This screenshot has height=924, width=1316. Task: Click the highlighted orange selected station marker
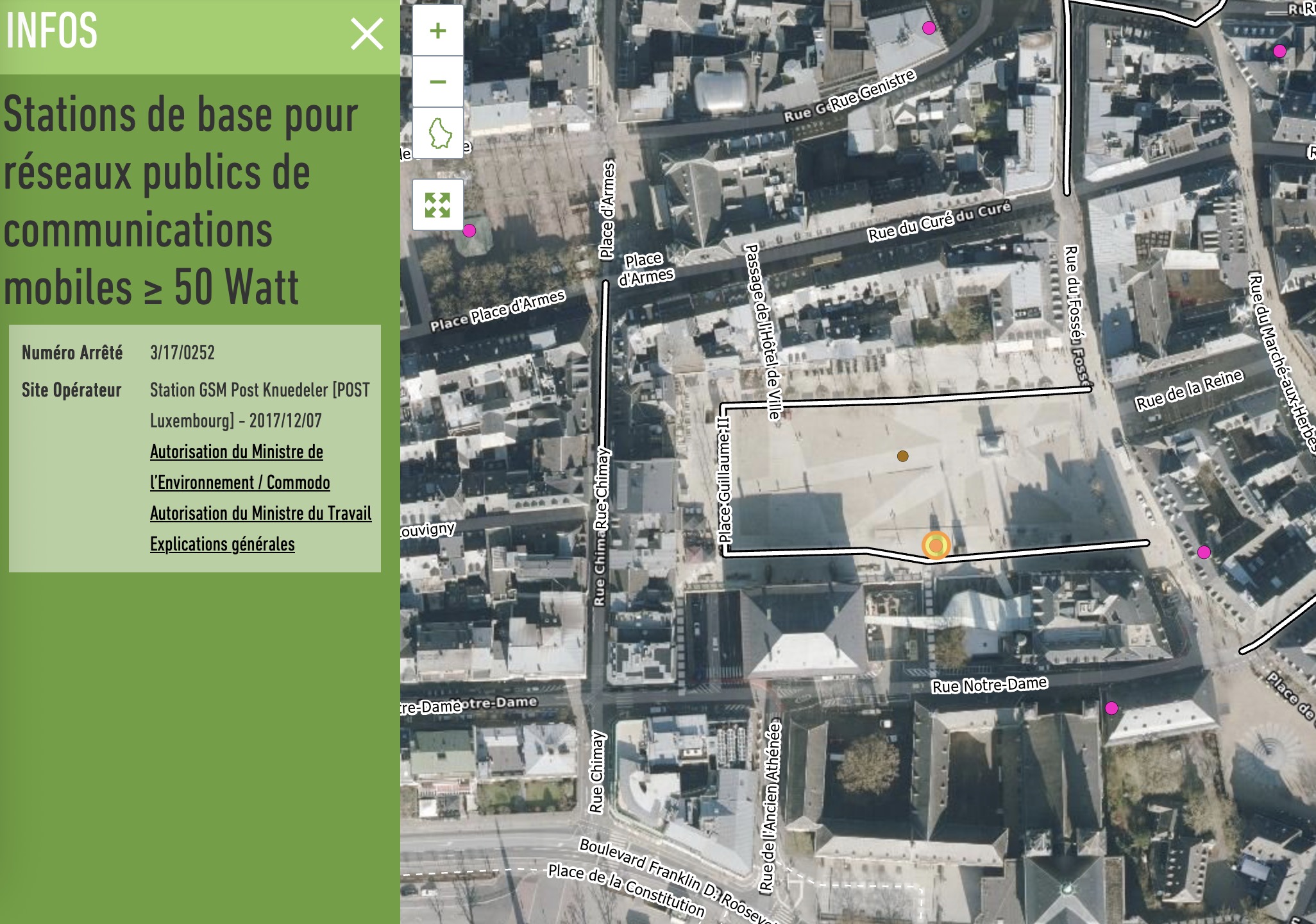[x=936, y=545]
